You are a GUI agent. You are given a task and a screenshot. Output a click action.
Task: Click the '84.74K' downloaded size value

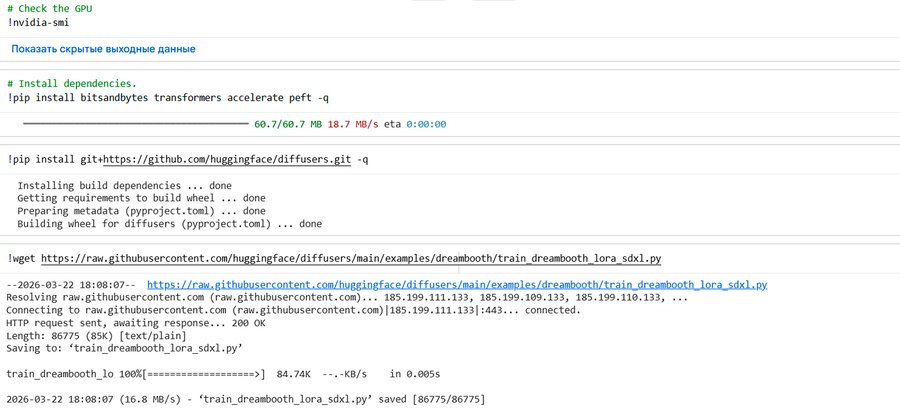(294, 374)
